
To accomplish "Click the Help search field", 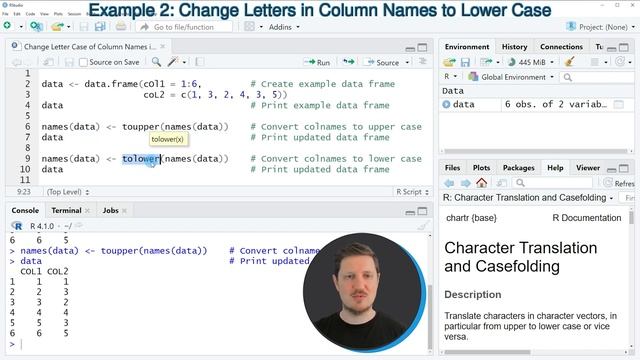I will coord(553,183).
